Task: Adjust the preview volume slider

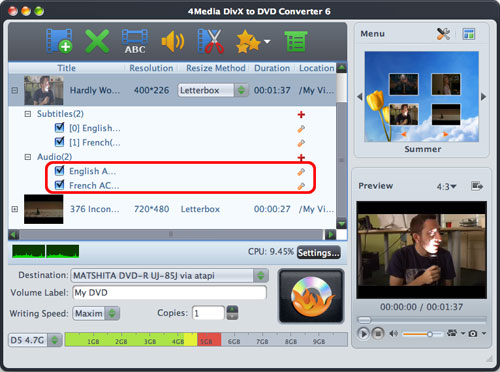Action: tap(422, 334)
